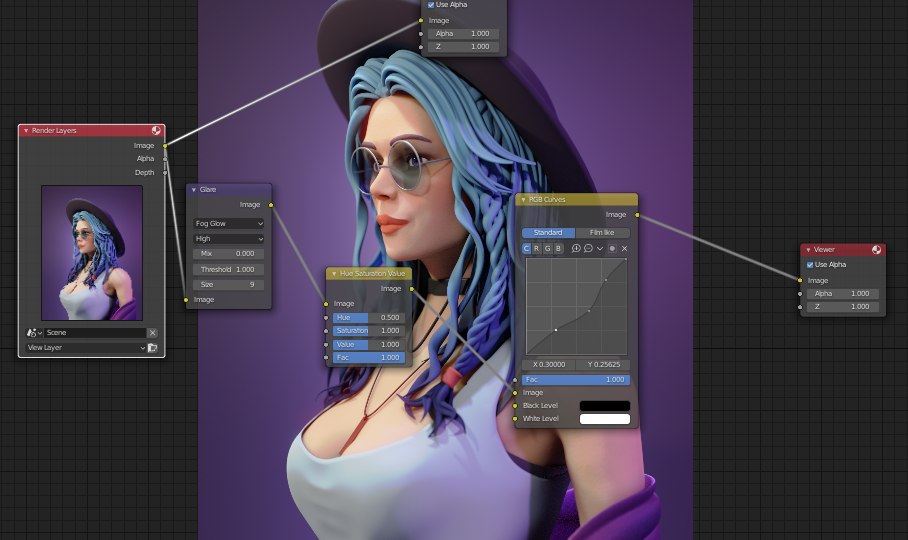Open the Black Level color swatch
Image resolution: width=908 pixels, height=540 pixels.
605,406
